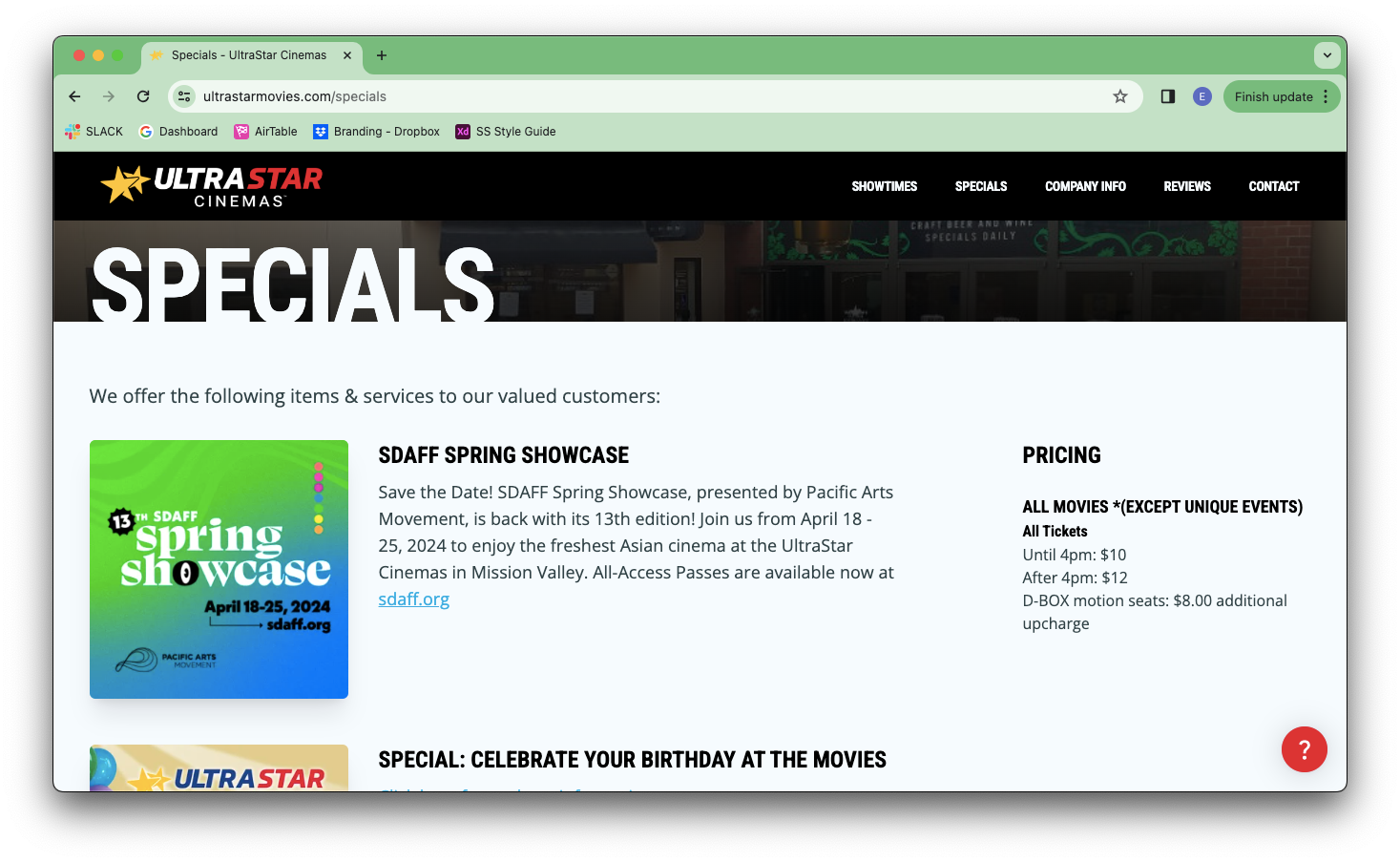
Task: Open the CONTACT nav menu
Action: point(1274,186)
